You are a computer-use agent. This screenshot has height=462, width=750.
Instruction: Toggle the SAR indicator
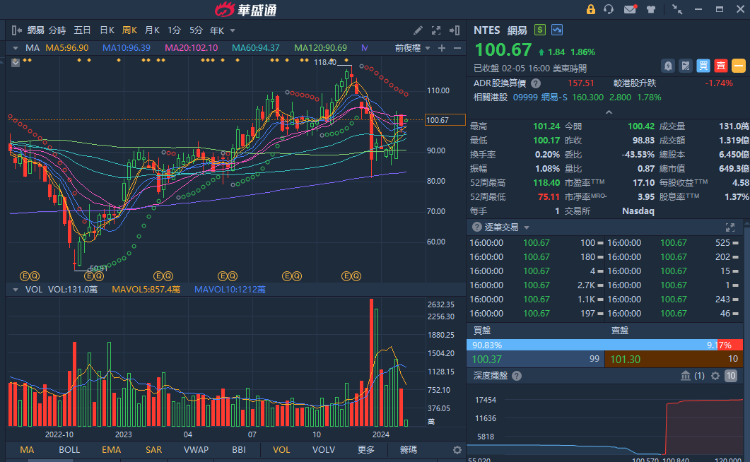(x=154, y=451)
